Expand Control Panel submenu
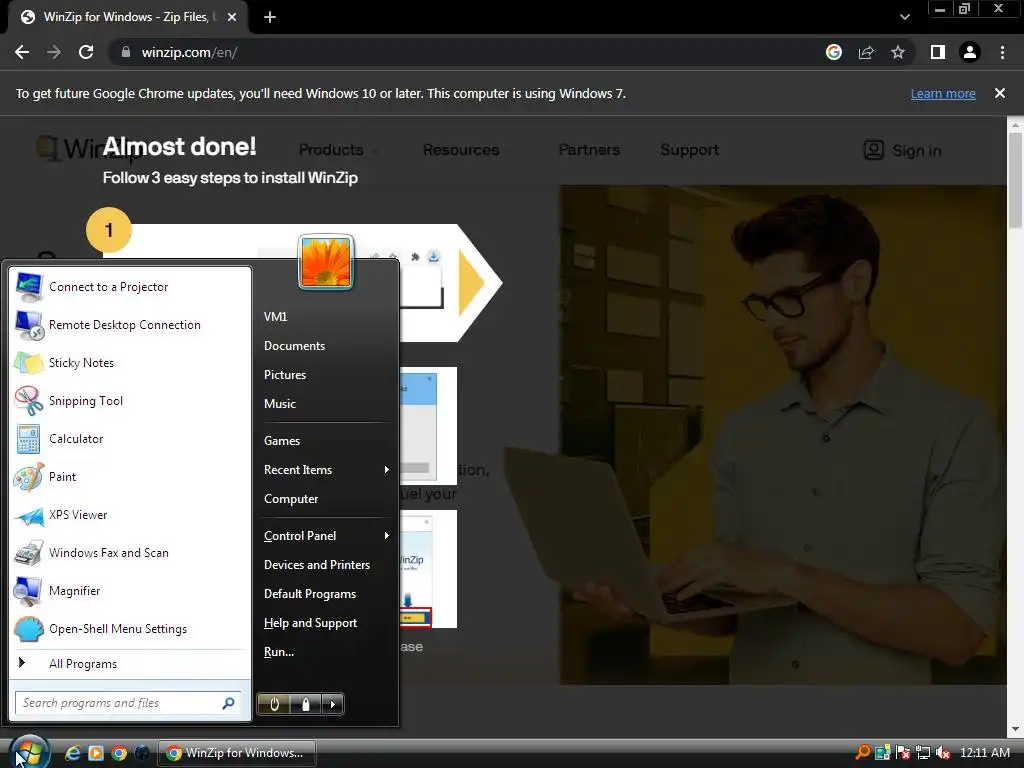Image resolution: width=1024 pixels, height=768 pixels. coord(327,536)
